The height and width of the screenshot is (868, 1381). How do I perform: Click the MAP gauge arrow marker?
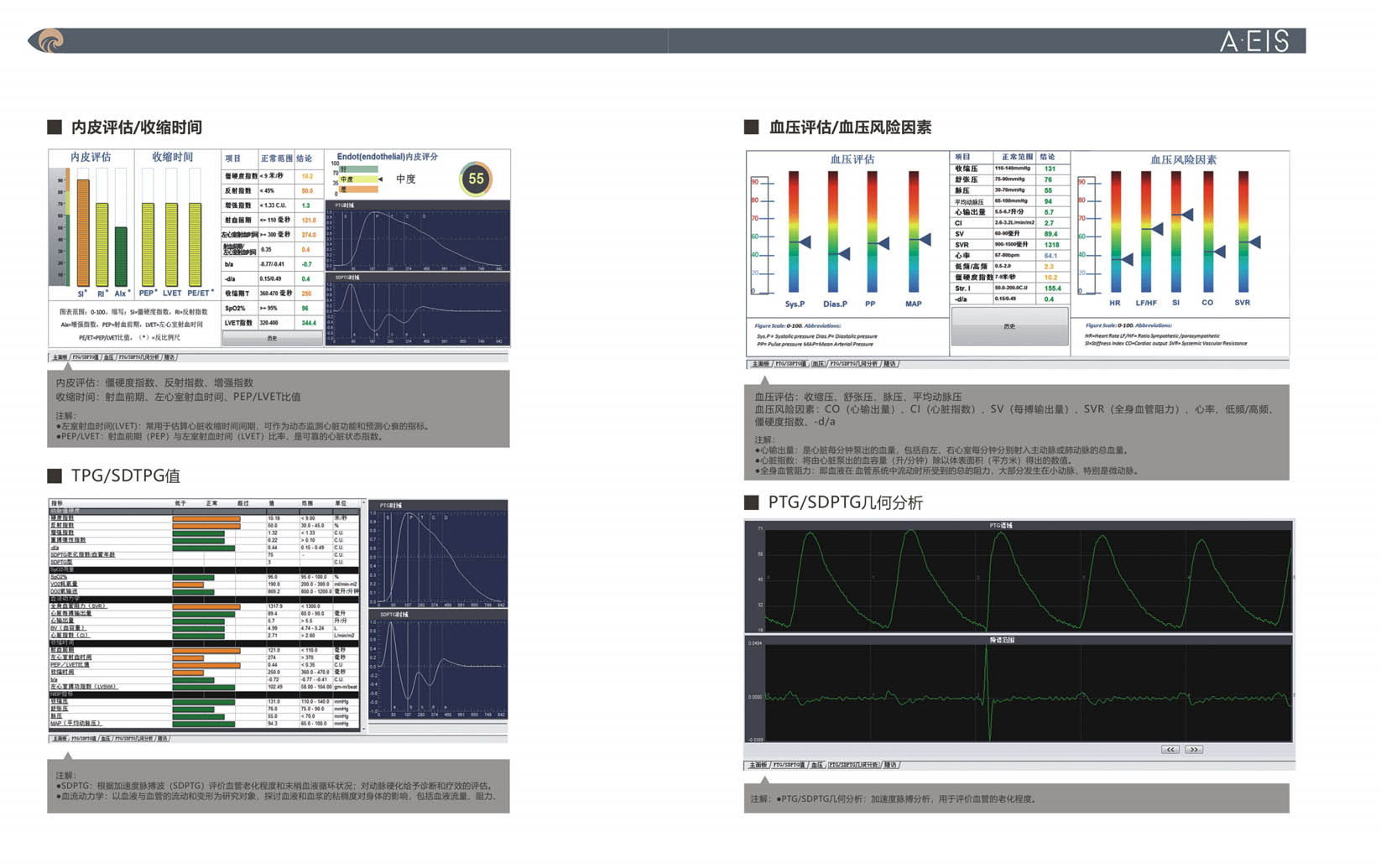(x=924, y=240)
